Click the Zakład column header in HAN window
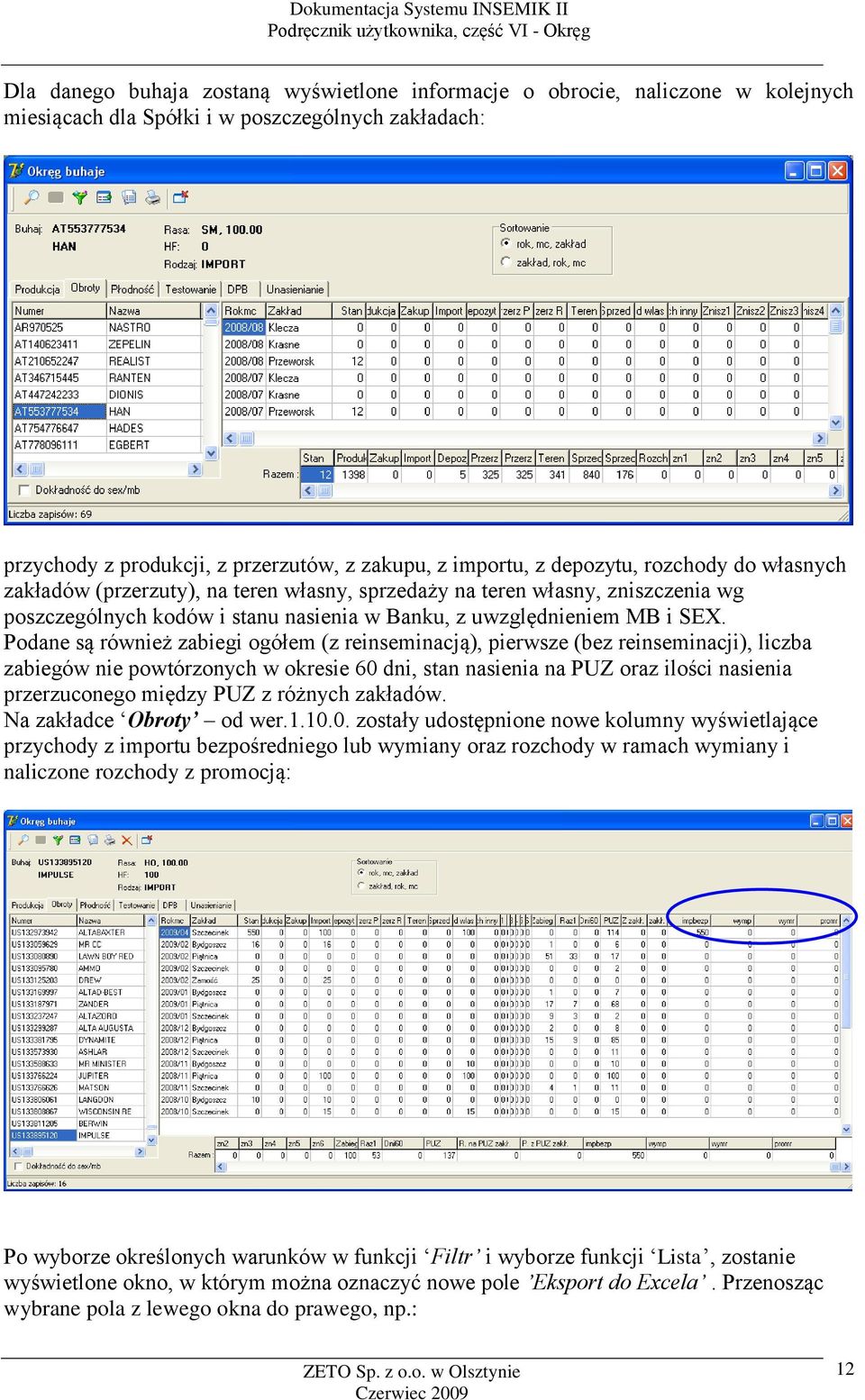The height and width of the screenshot is (1400, 865). [298, 311]
